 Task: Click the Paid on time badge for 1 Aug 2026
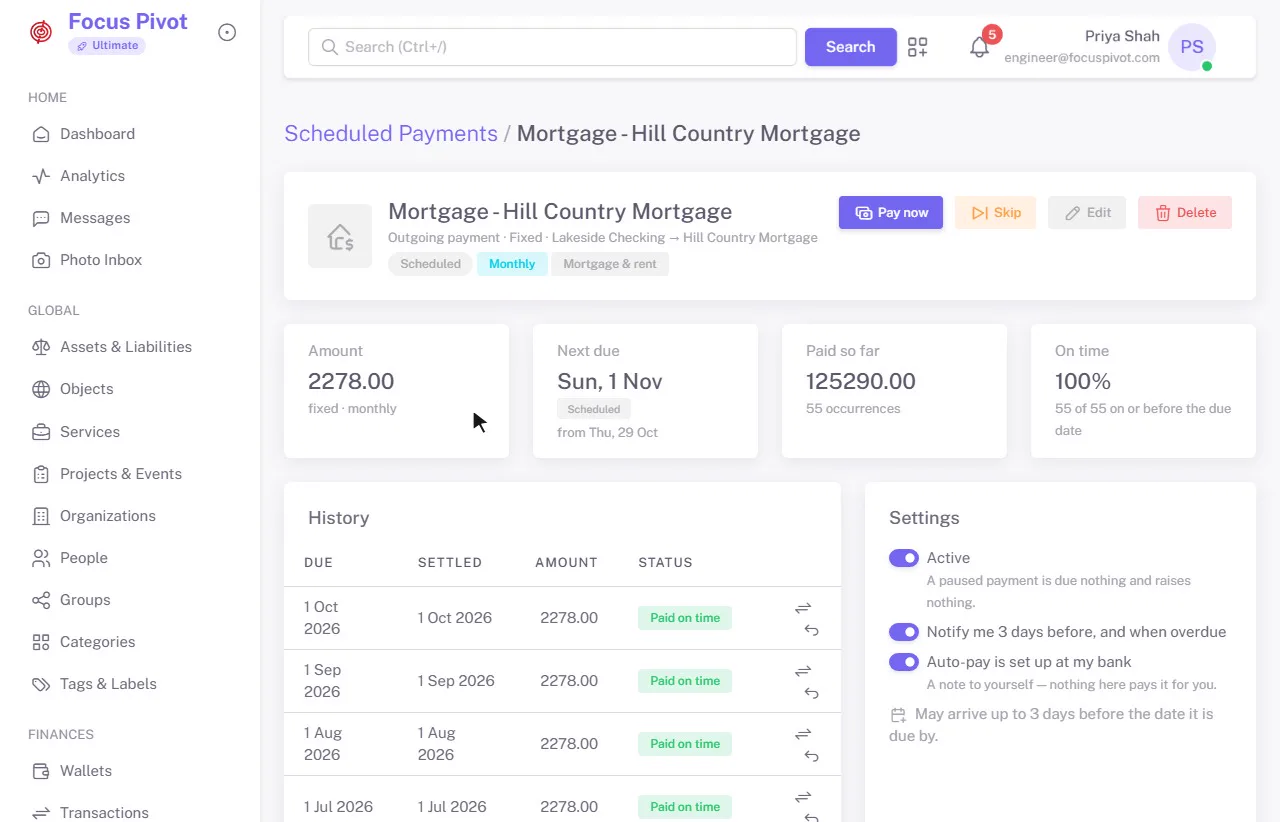685,744
